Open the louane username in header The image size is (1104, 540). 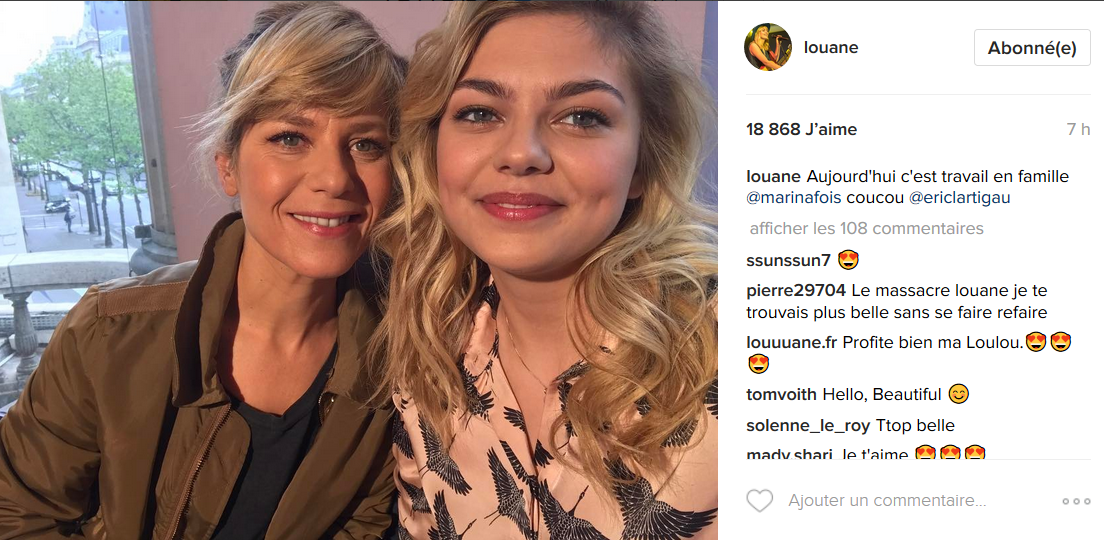pos(831,48)
